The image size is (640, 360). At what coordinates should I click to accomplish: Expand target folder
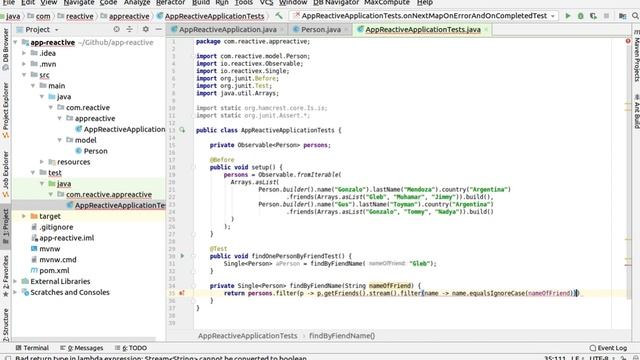pos(24,216)
